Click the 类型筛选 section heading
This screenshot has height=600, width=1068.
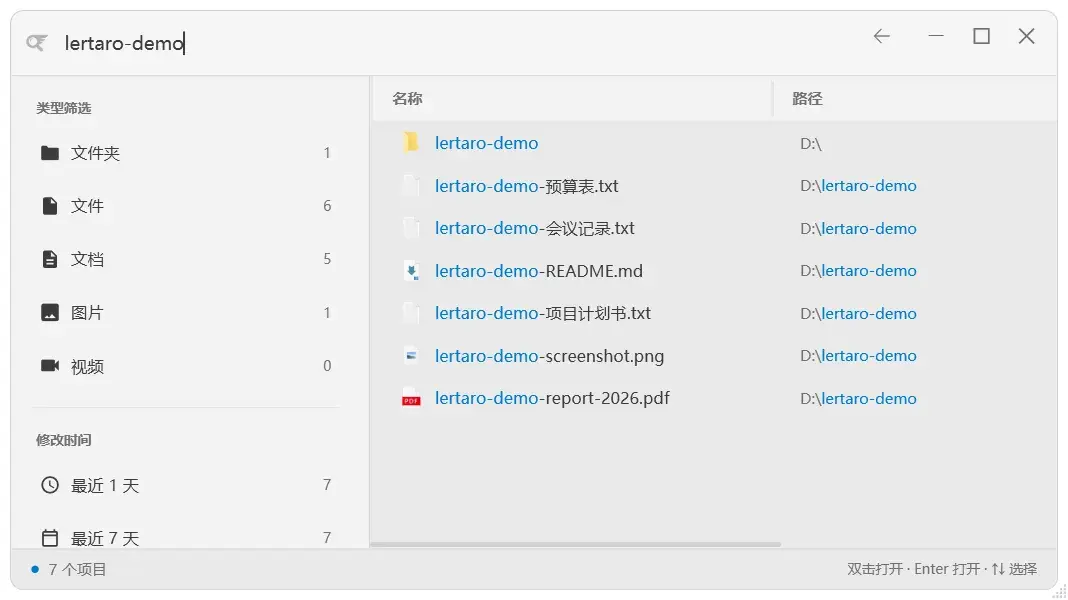click(x=63, y=108)
